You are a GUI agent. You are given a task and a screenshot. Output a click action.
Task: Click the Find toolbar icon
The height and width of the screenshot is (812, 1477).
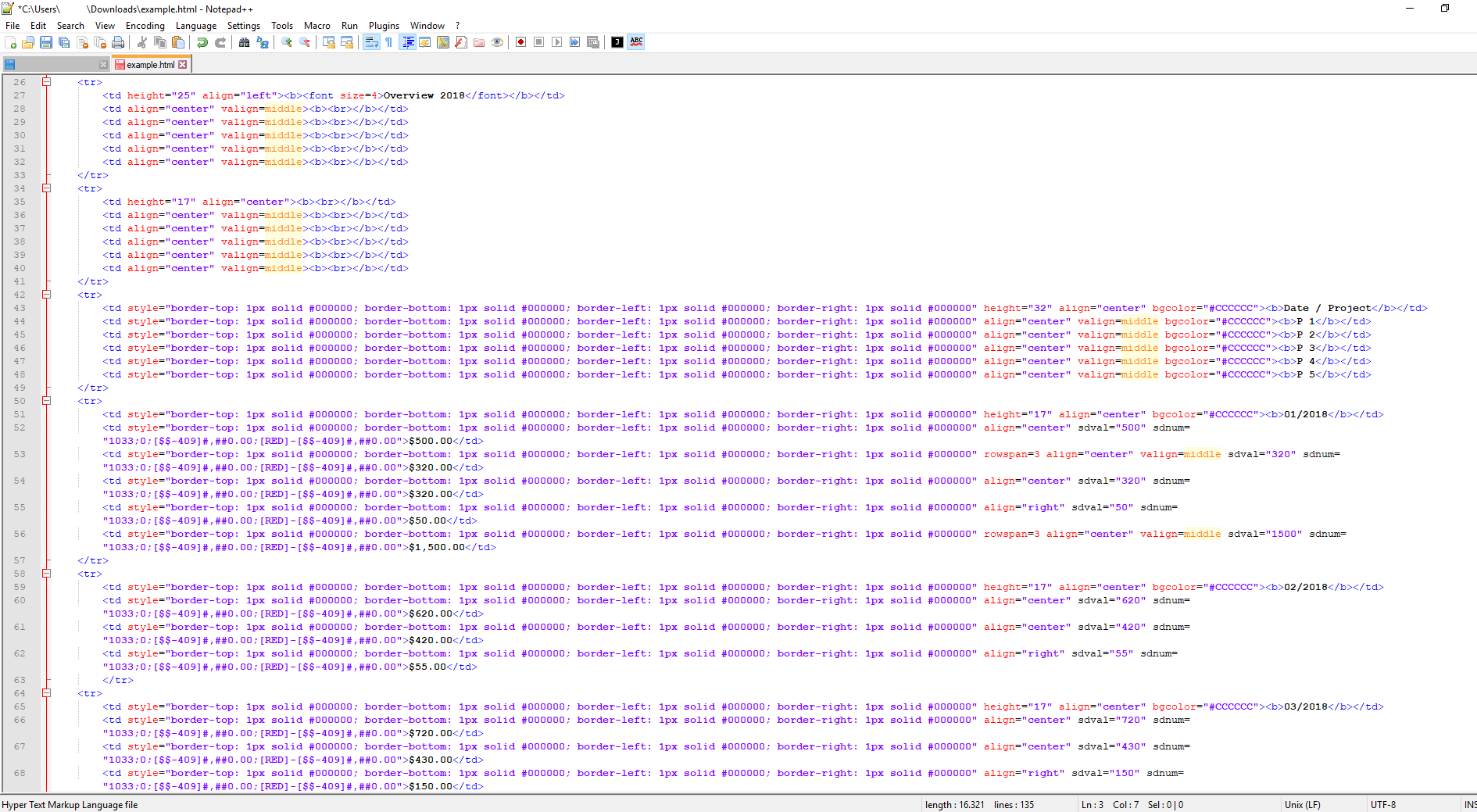pos(245,42)
